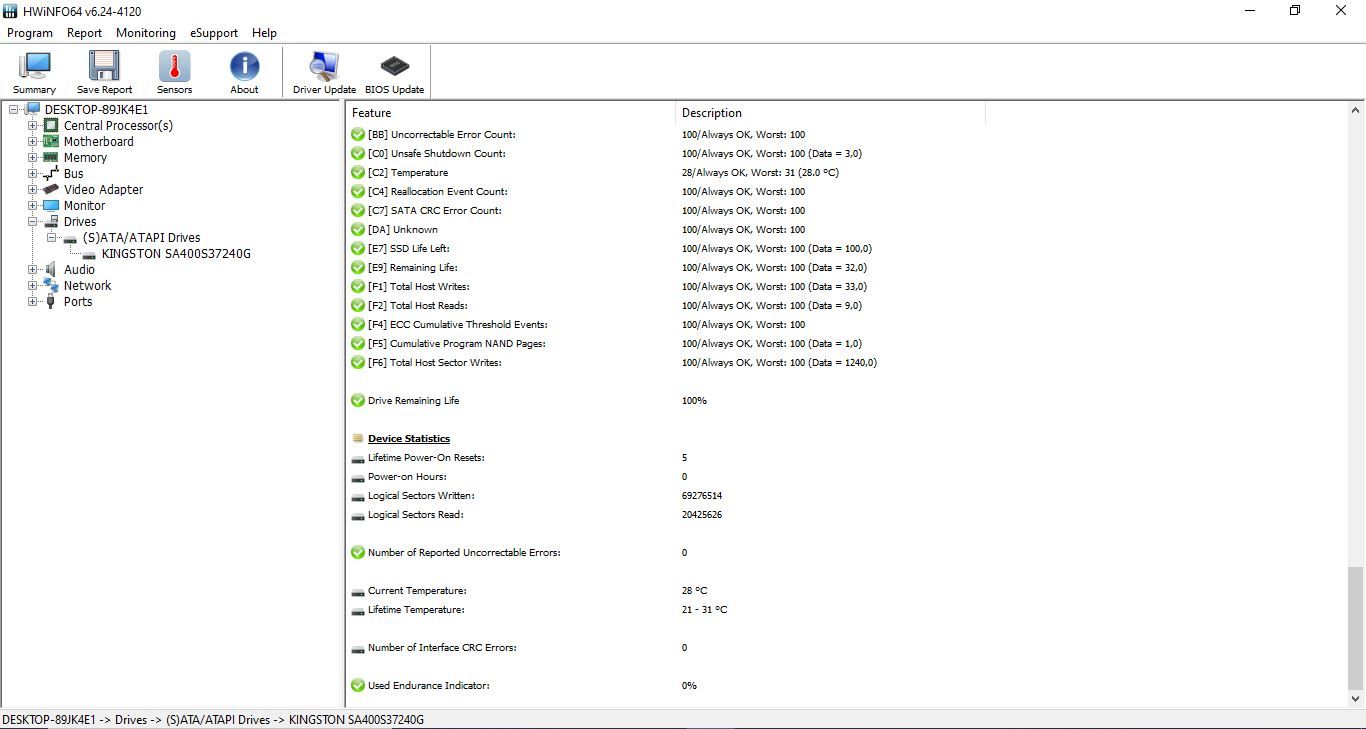1366x729 pixels.
Task: Open the About info icon
Action: pos(244,66)
